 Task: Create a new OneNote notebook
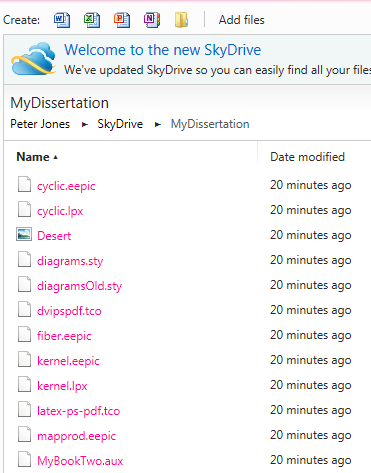click(x=152, y=20)
